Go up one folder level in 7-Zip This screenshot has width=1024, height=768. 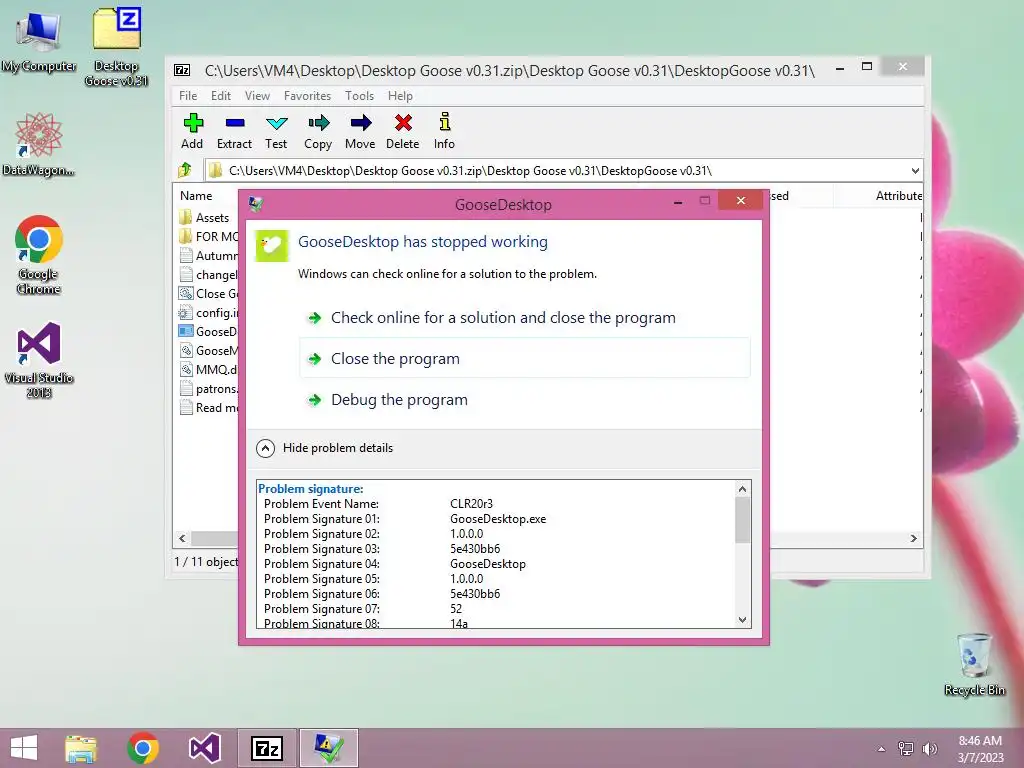pyautogui.click(x=185, y=170)
